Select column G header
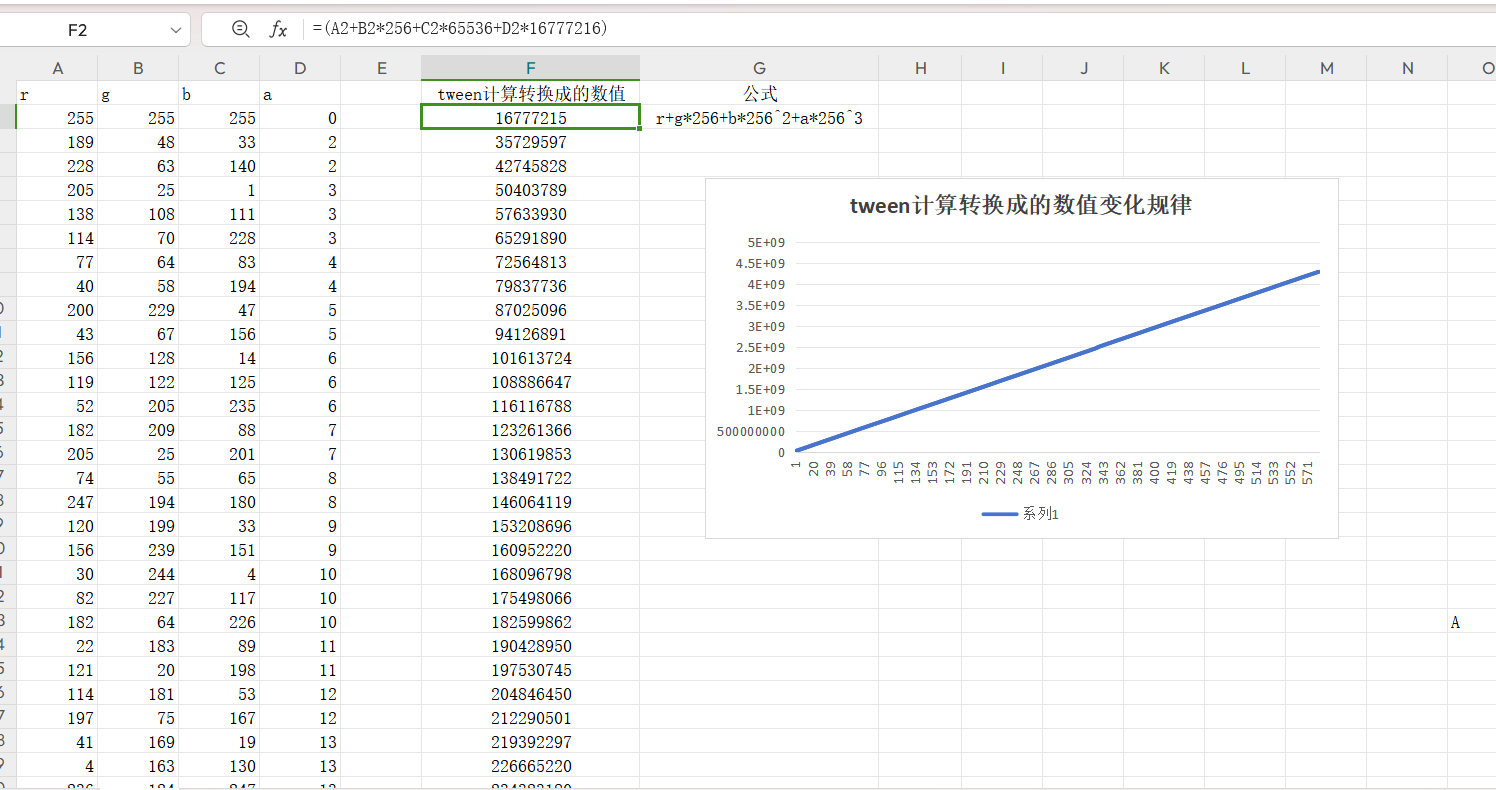This screenshot has width=1496, height=790. (x=759, y=68)
